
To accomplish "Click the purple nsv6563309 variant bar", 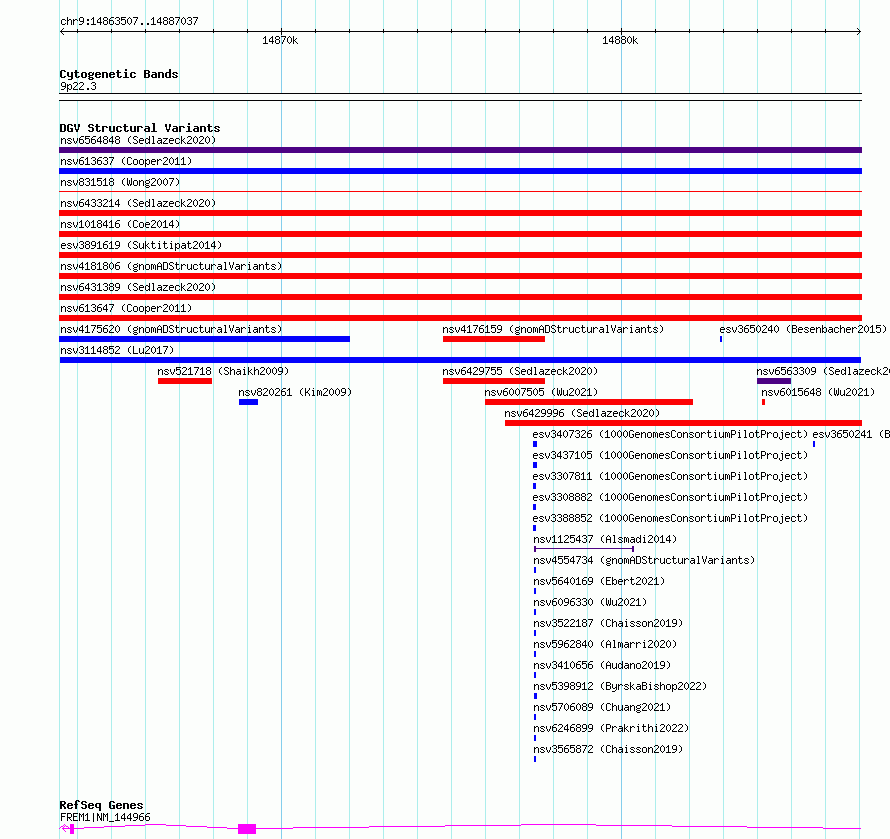I will [x=774, y=381].
